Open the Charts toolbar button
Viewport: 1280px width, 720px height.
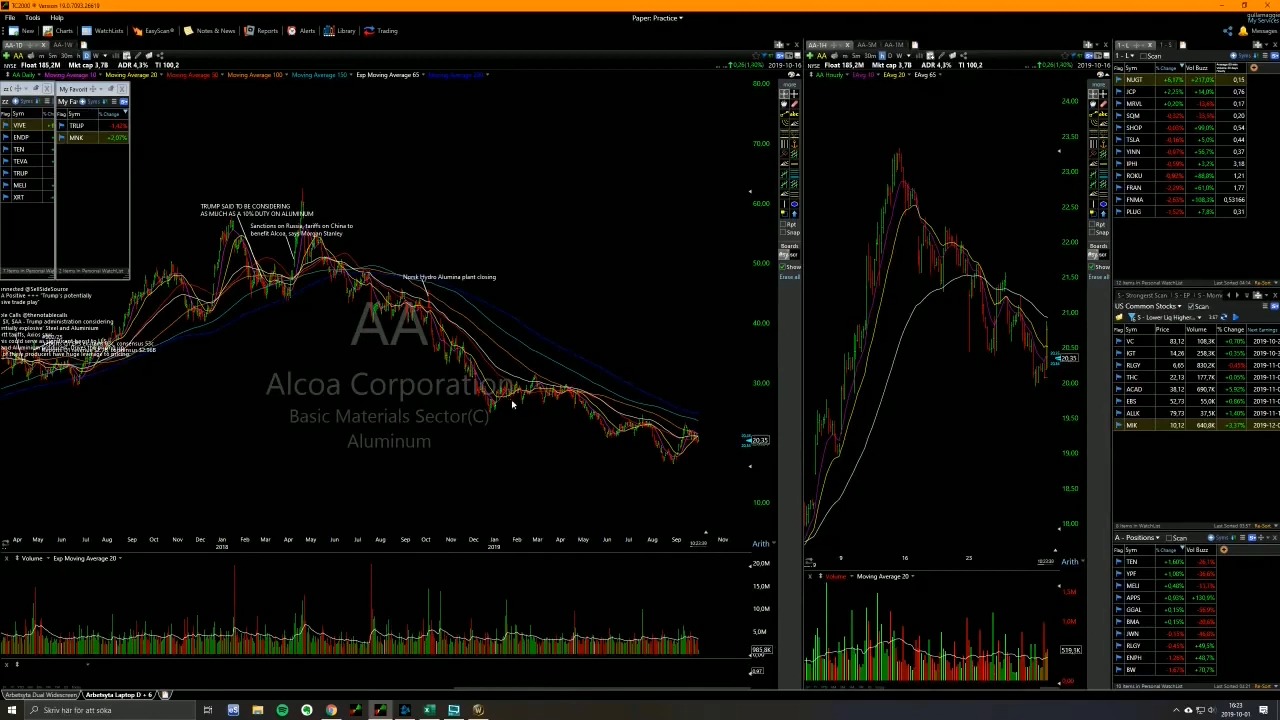[58, 30]
